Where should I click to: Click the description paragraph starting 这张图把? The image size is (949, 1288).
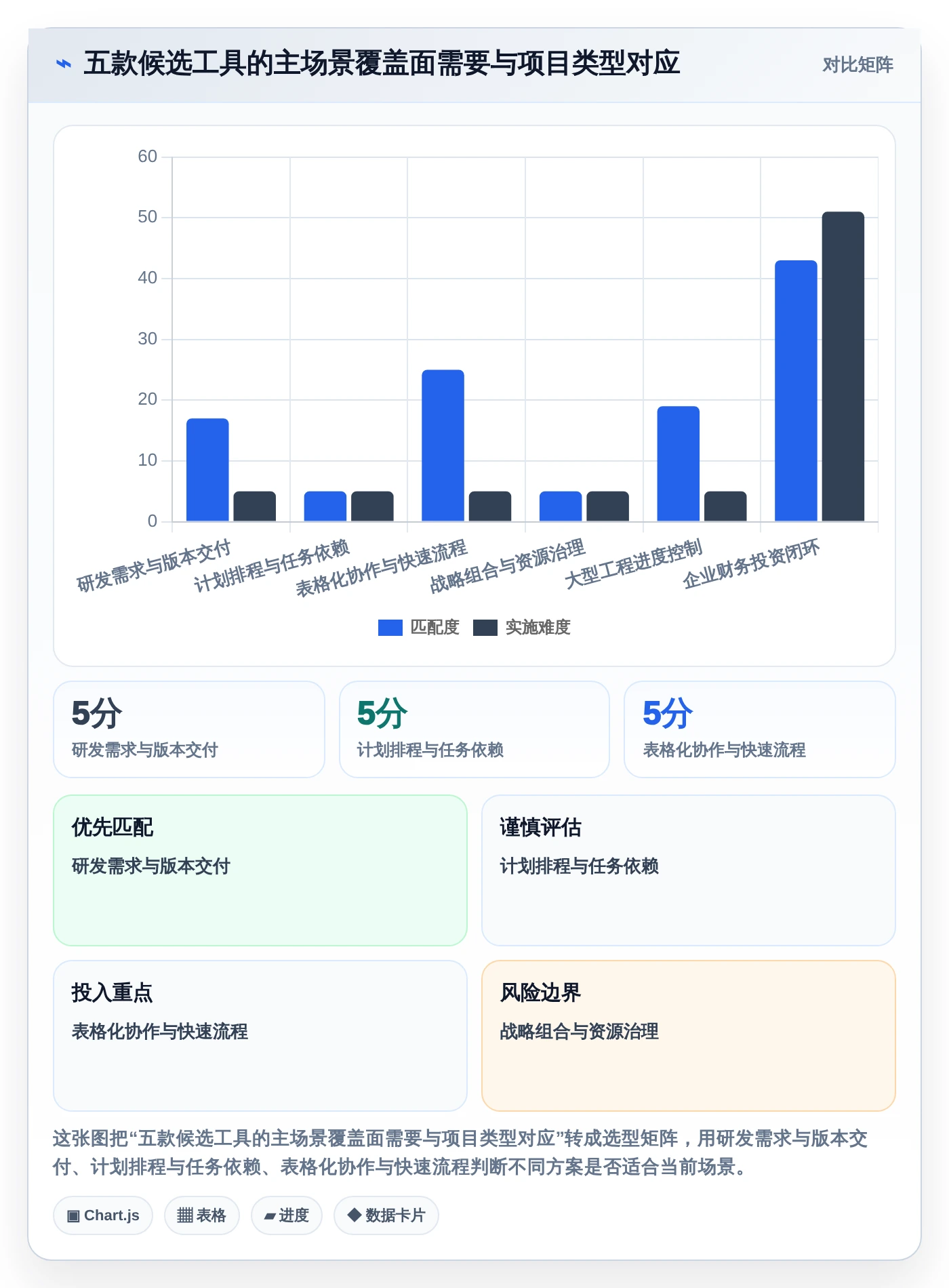[x=461, y=1152]
